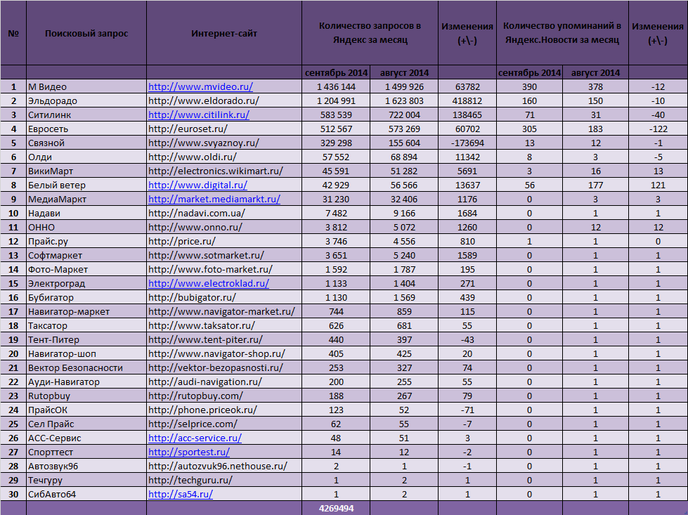
Task: Select the 'Поисковый запрос' header cell
Action: click(86, 33)
